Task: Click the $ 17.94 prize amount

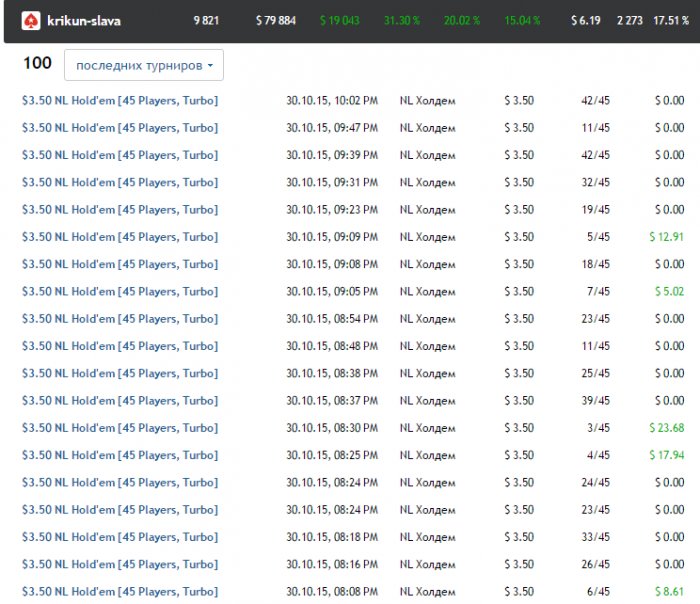Action: [667, 455]
